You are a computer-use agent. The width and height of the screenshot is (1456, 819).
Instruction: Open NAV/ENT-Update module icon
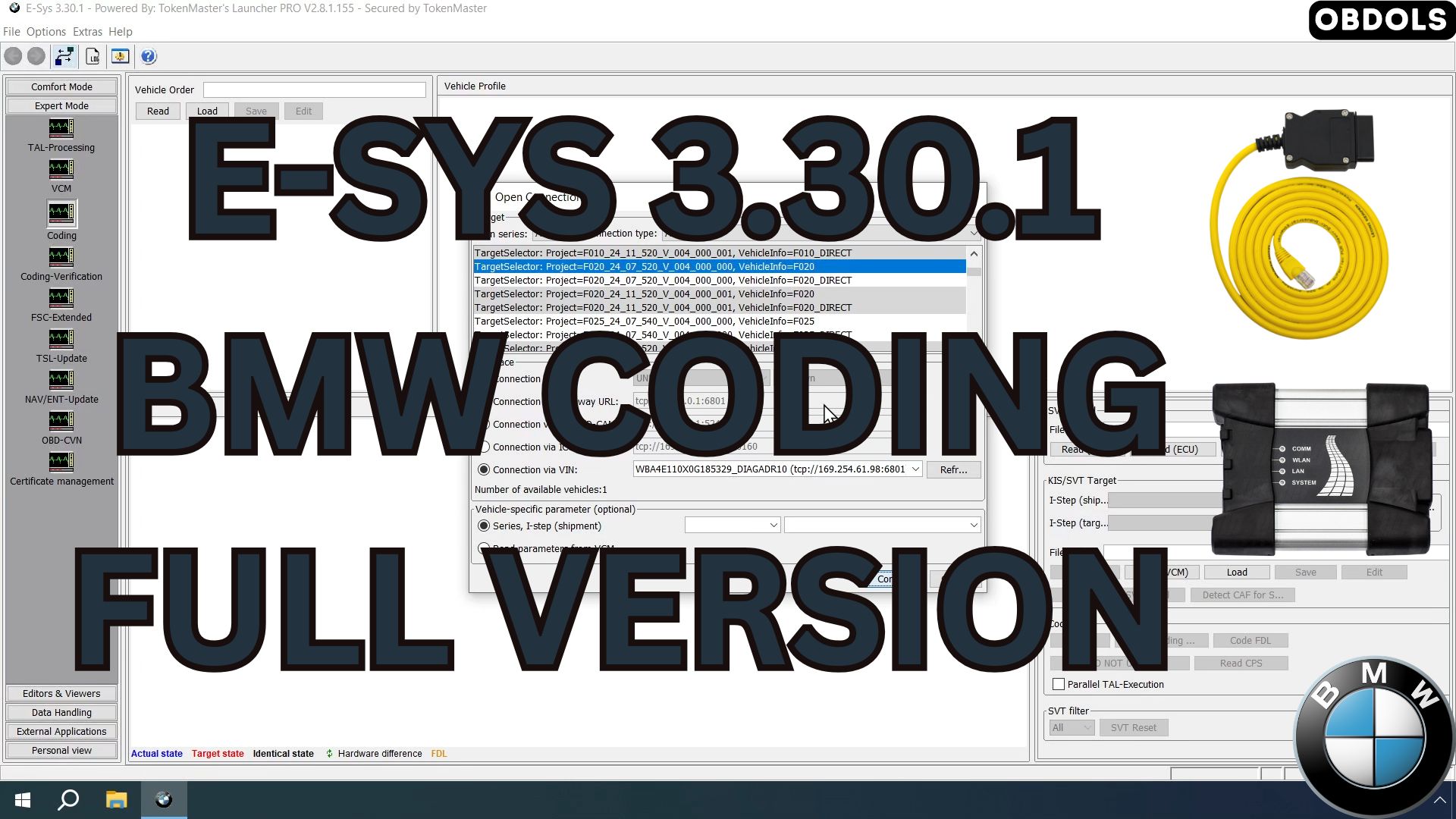tap(61, 379)
